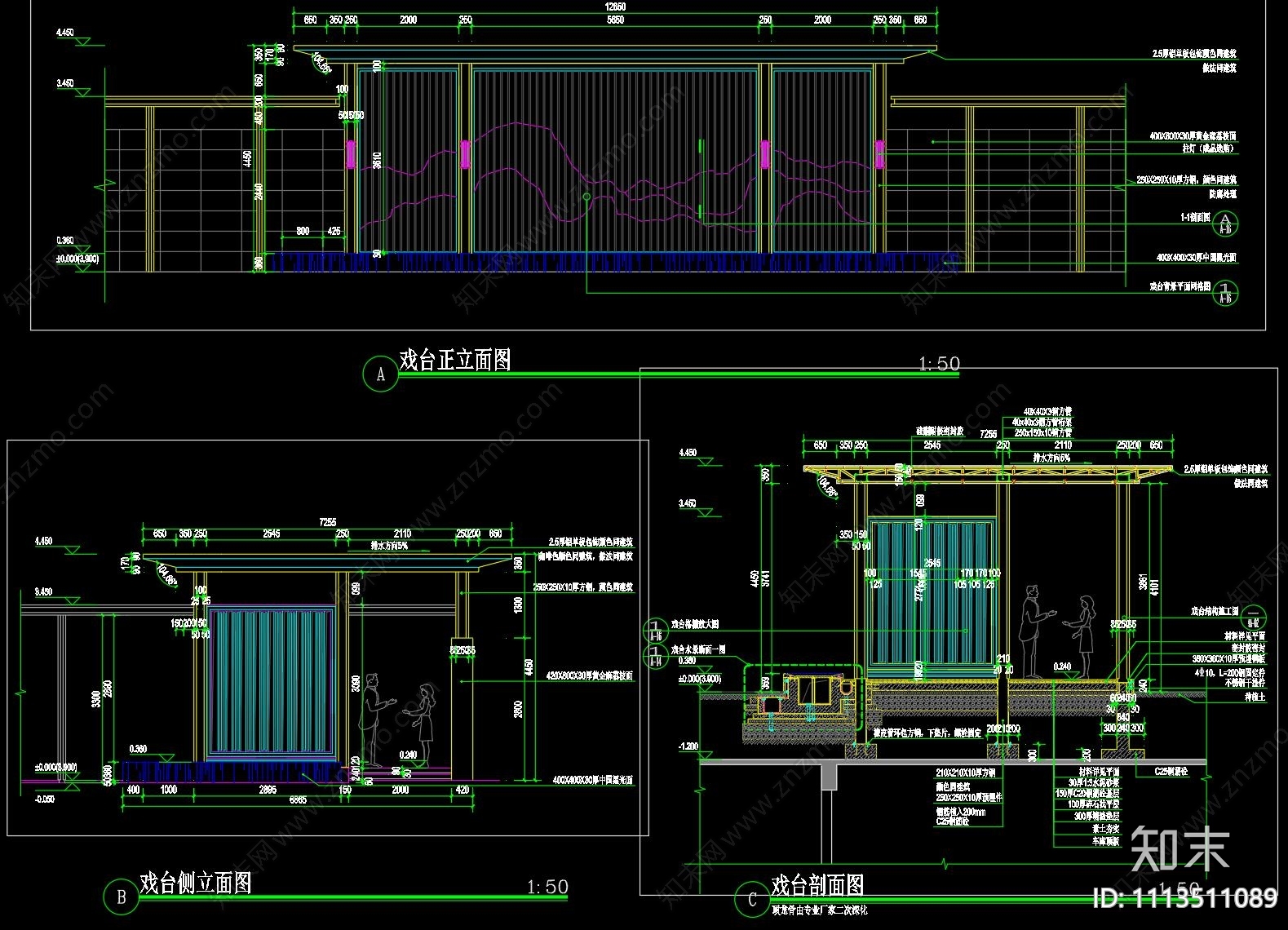The width and height of the screenshot is (1288, 930).
Task: Click the 30厚1:3水泥砂浆 layer note
Action: pyautogui.click(x=1092, y=782)
